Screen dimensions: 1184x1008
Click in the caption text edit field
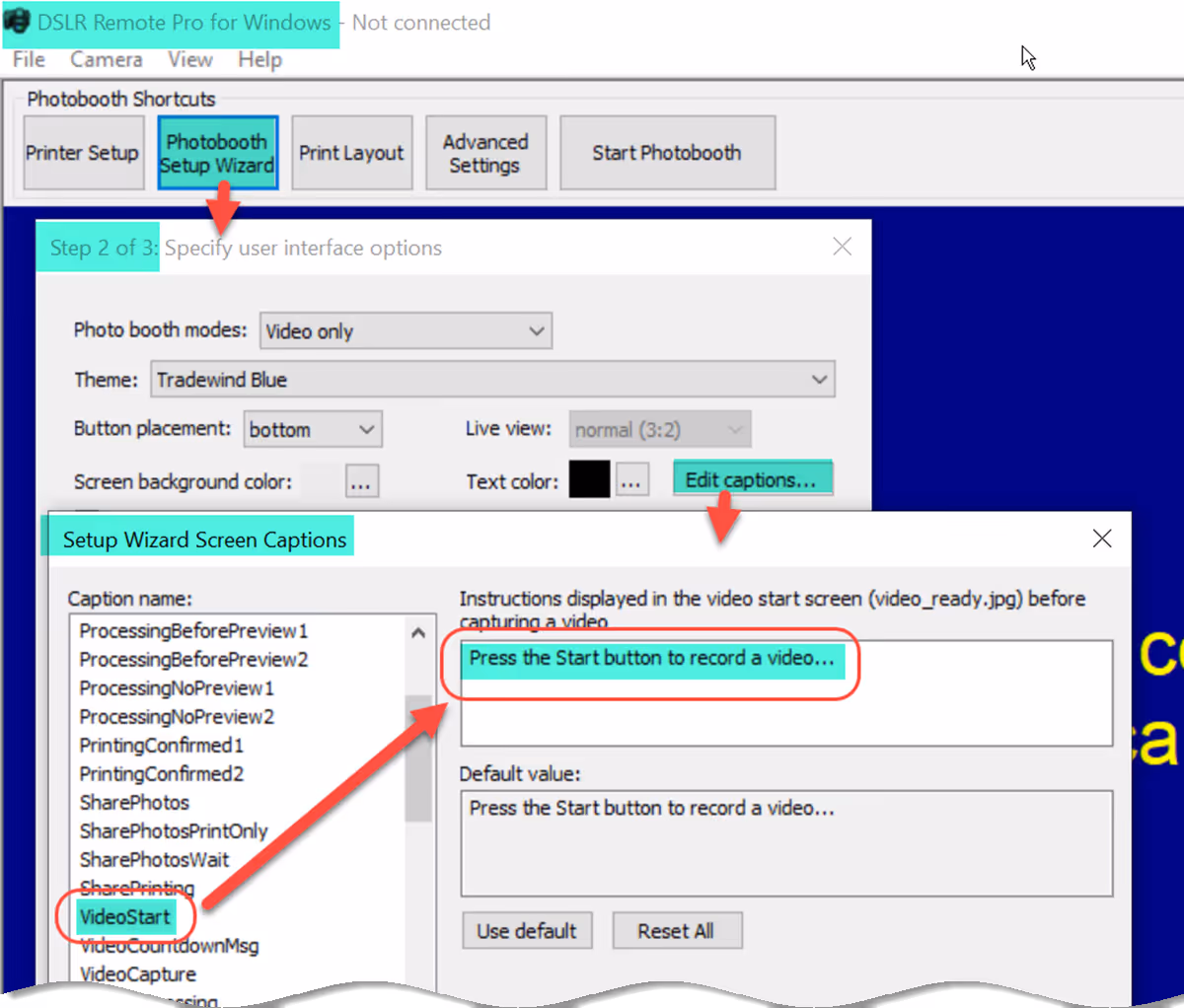786,692
